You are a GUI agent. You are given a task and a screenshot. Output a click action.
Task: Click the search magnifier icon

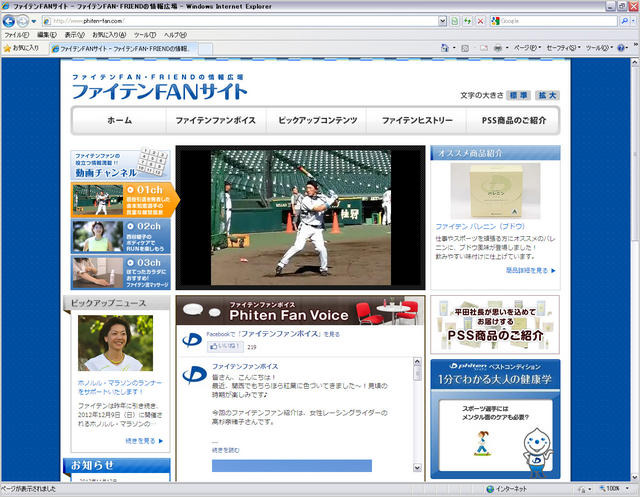(x=624, y=21)
